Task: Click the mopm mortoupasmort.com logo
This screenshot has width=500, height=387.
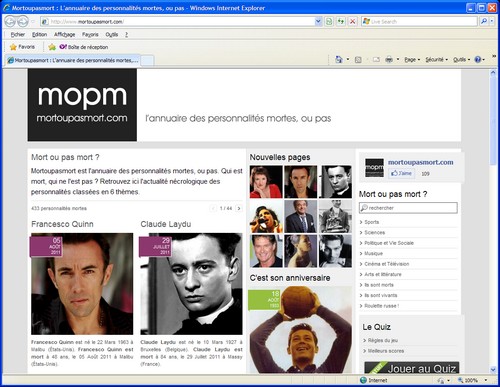Action: click(82, 105)
